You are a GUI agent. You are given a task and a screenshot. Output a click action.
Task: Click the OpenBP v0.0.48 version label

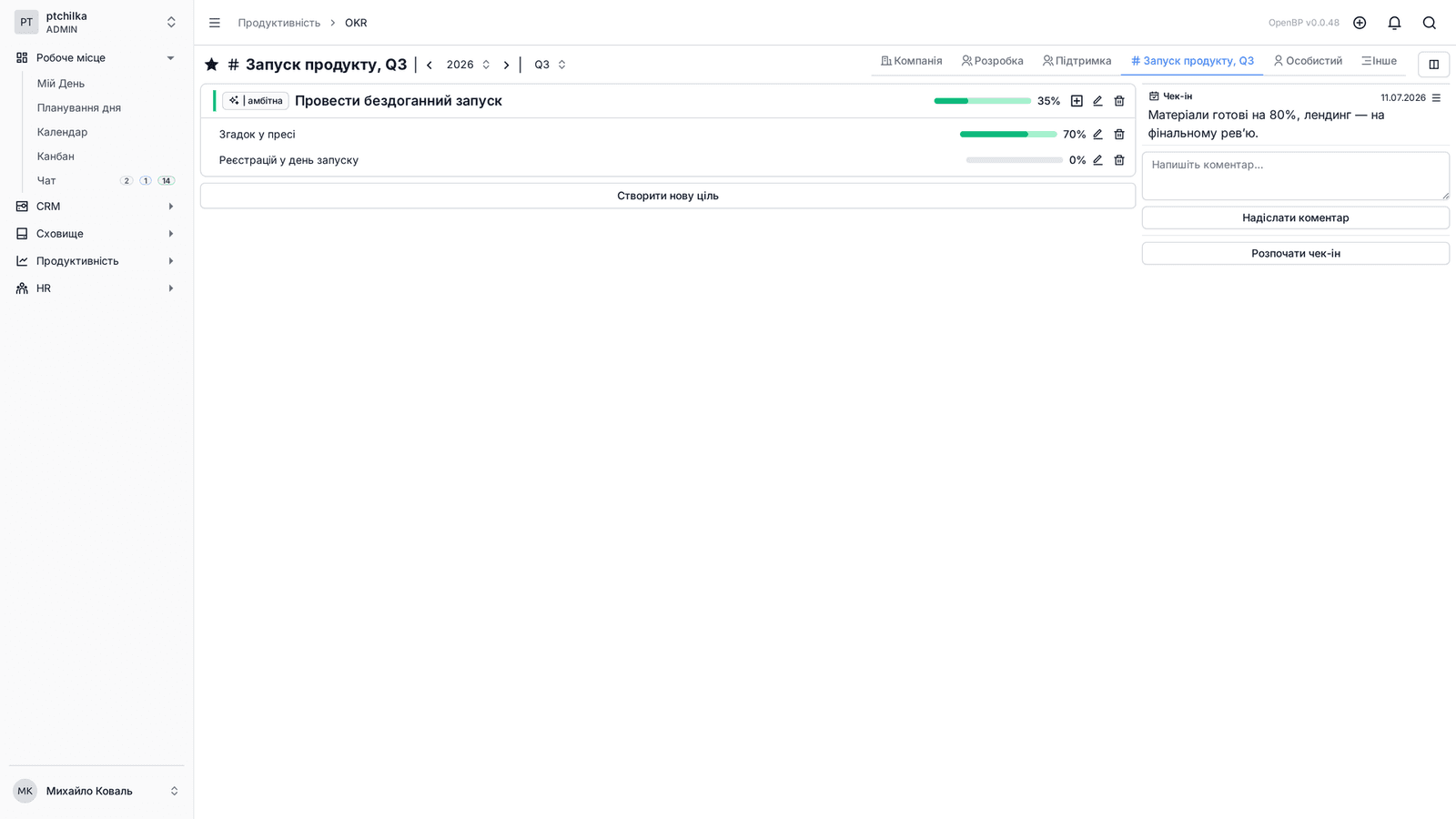[1304, 23]
